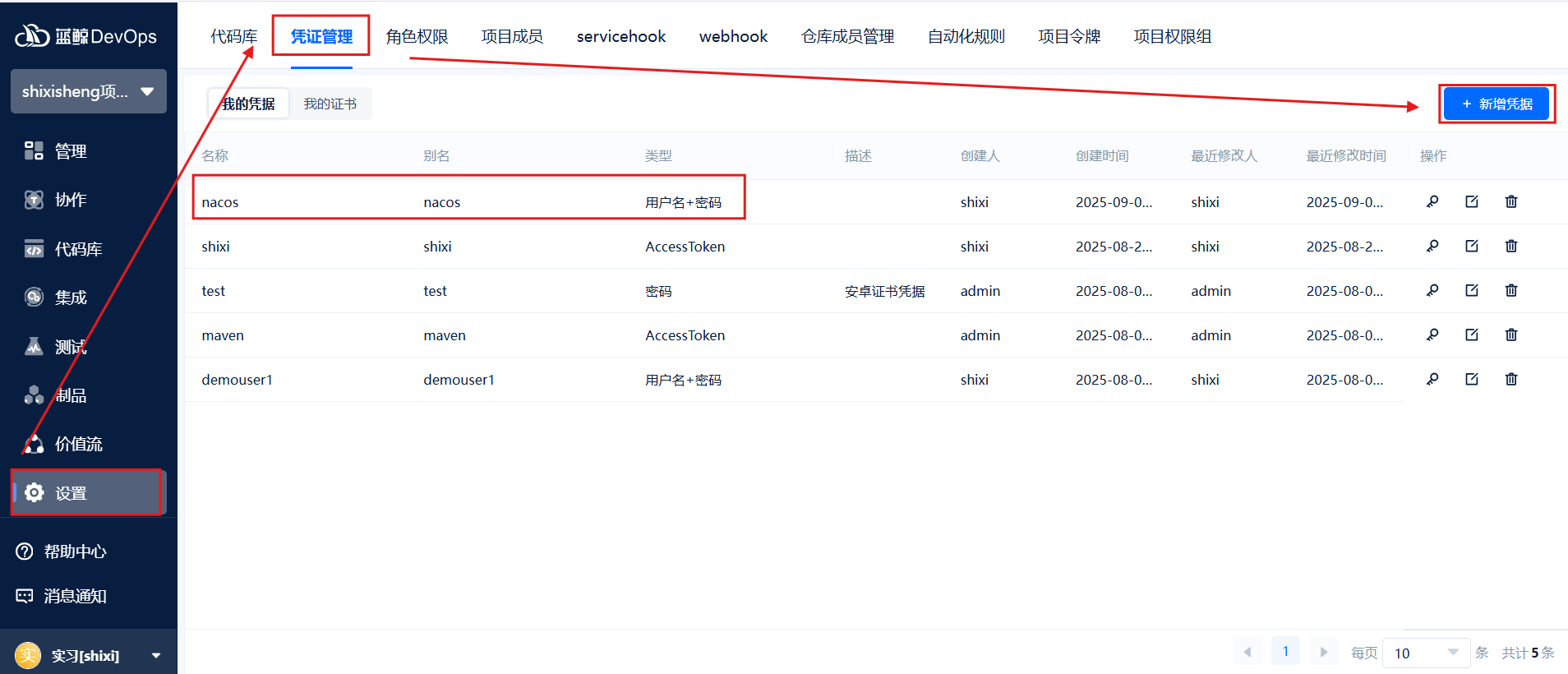The width and height of the screenshot is (1568, 674).
Task: Click the edit icon for the shixi credential
Action: tap(1471, 246)
